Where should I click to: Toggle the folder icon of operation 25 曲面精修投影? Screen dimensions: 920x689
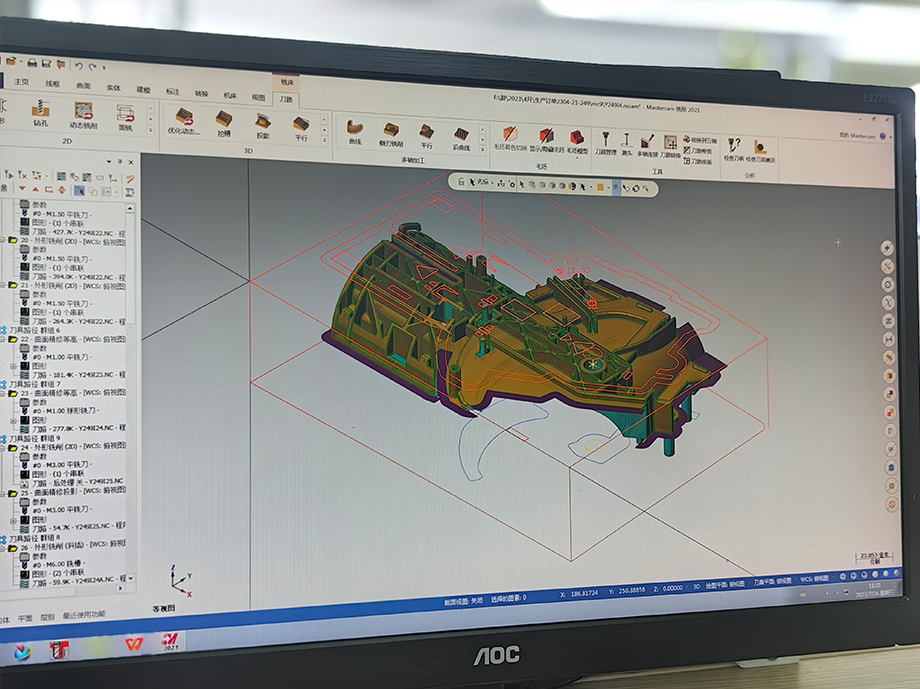point(12,493)
